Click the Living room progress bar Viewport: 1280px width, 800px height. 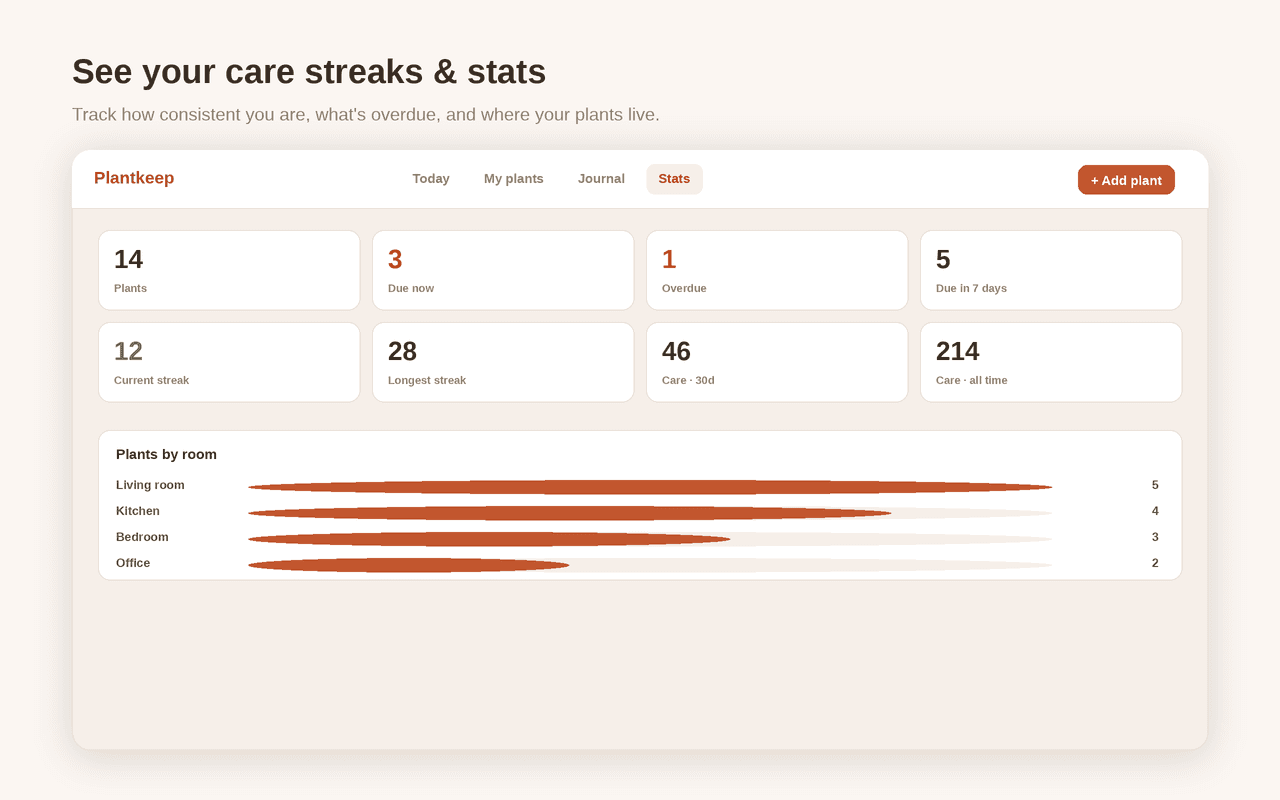tap(650, 487)
